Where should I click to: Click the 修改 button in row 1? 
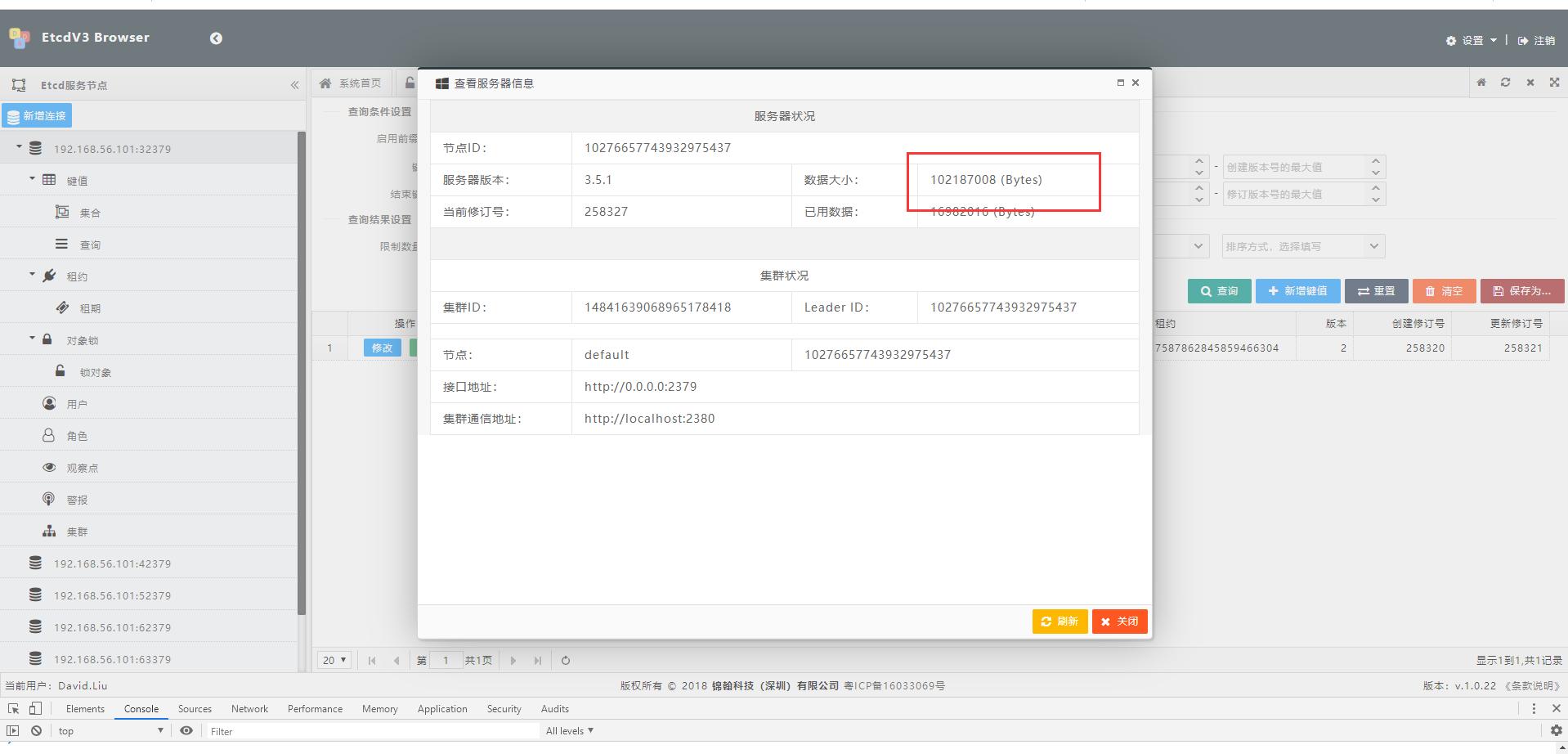pos(382,348)
